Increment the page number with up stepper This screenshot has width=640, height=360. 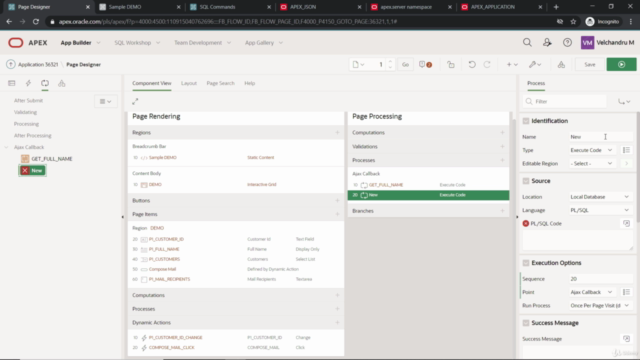point(390,62)
